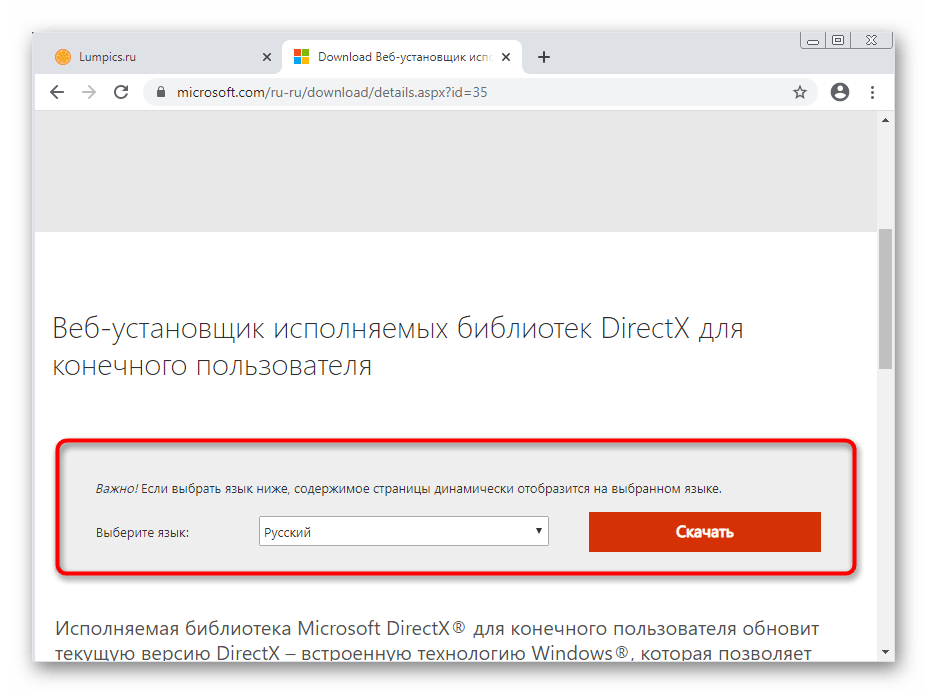Click the scrollbar up arrow
This screenshot has width=927, height=694.
click(x=885, y=121)
